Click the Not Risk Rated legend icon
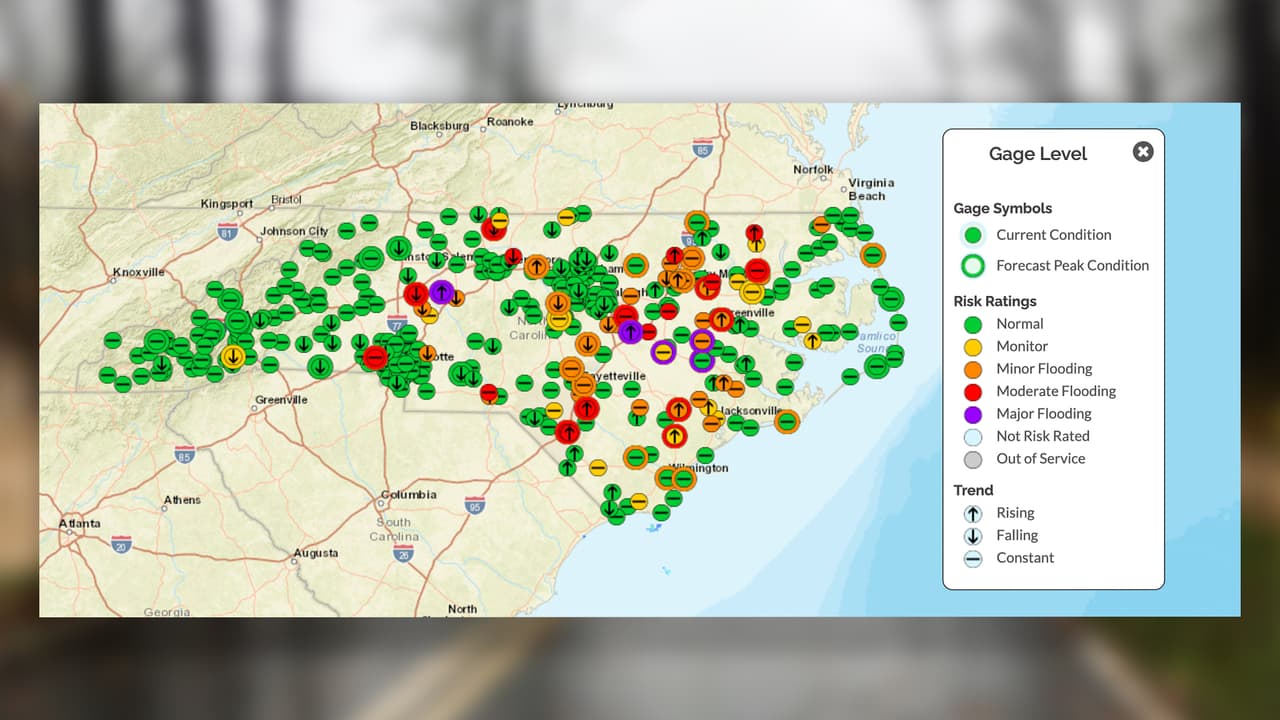Image resolution: width=1280 pixels, height=720 pixels. (x=973, y=436)
